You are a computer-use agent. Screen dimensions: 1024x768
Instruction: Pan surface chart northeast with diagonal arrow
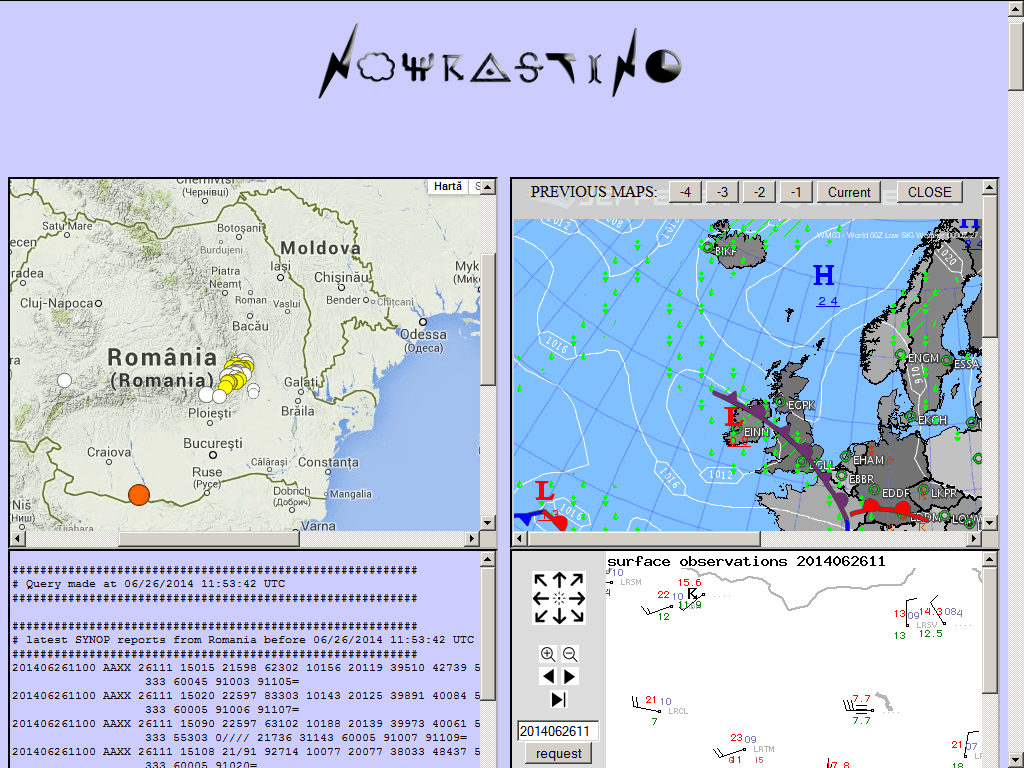coord(577,581)
